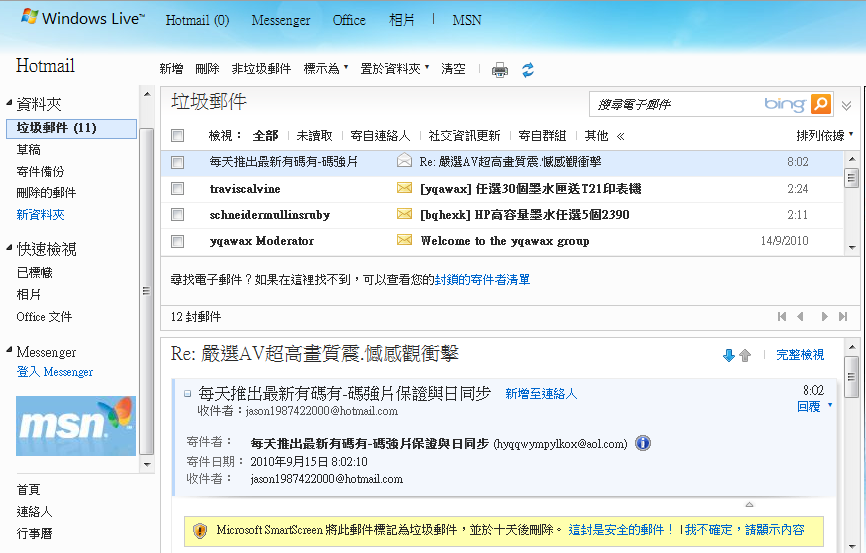Click the refresh arrows icon

[528, 70]
